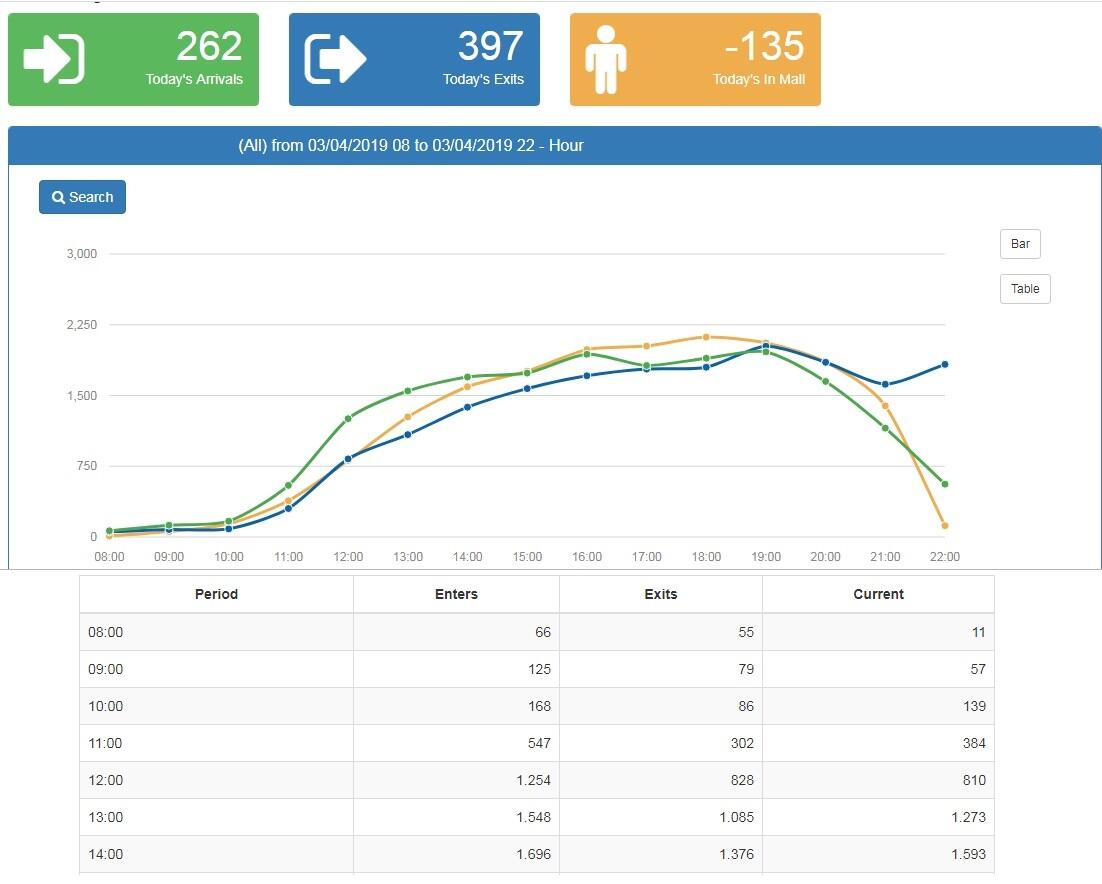1102x884 pixels.
Task: Click the 2,250 y-axis label
Action: 82,325
